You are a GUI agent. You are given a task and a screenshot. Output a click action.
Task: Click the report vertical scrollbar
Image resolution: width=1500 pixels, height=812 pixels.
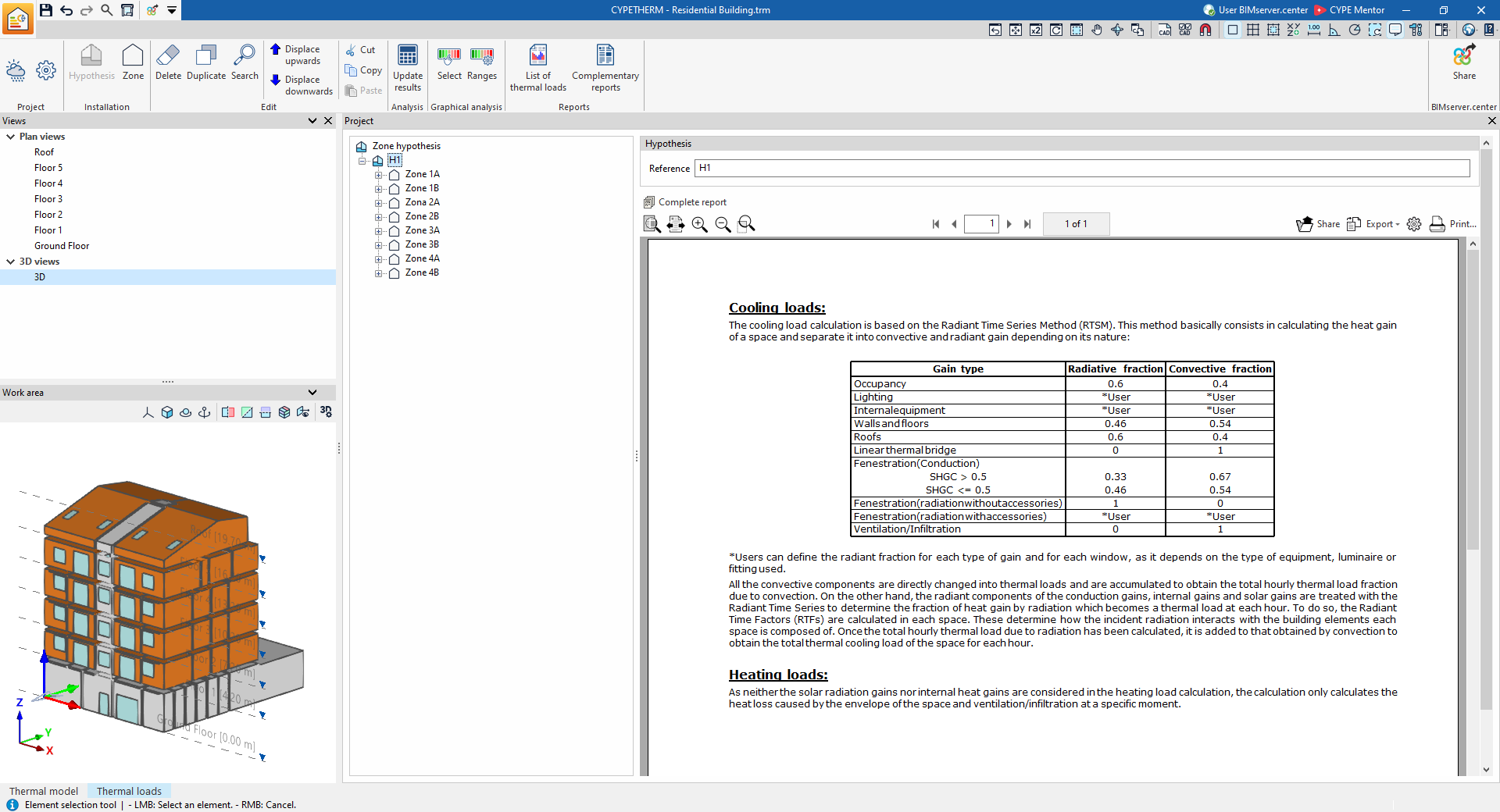(x=1473, y=398)
